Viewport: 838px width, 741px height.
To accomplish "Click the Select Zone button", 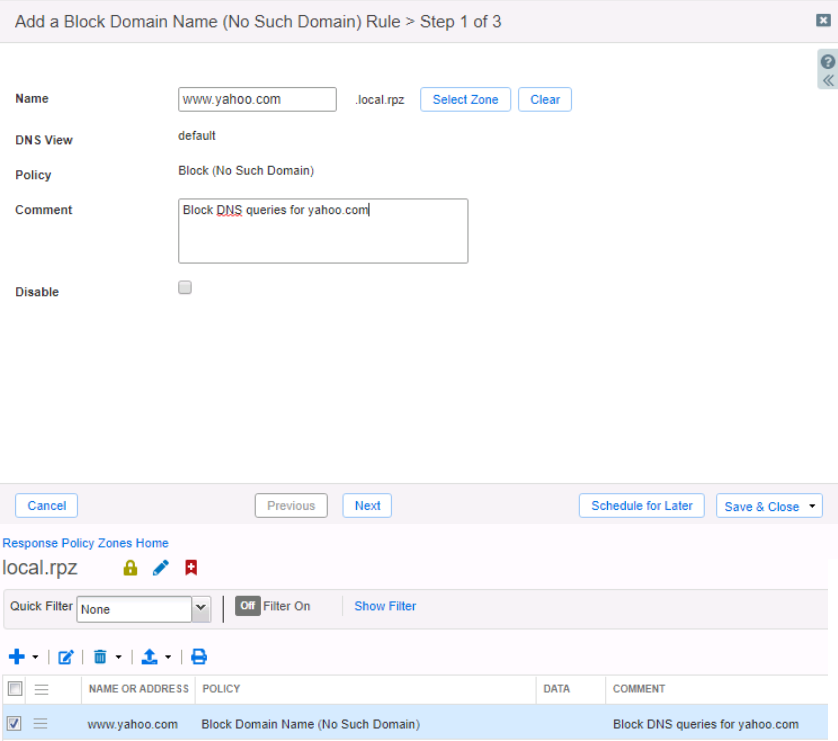I will [x=465, y=100].
